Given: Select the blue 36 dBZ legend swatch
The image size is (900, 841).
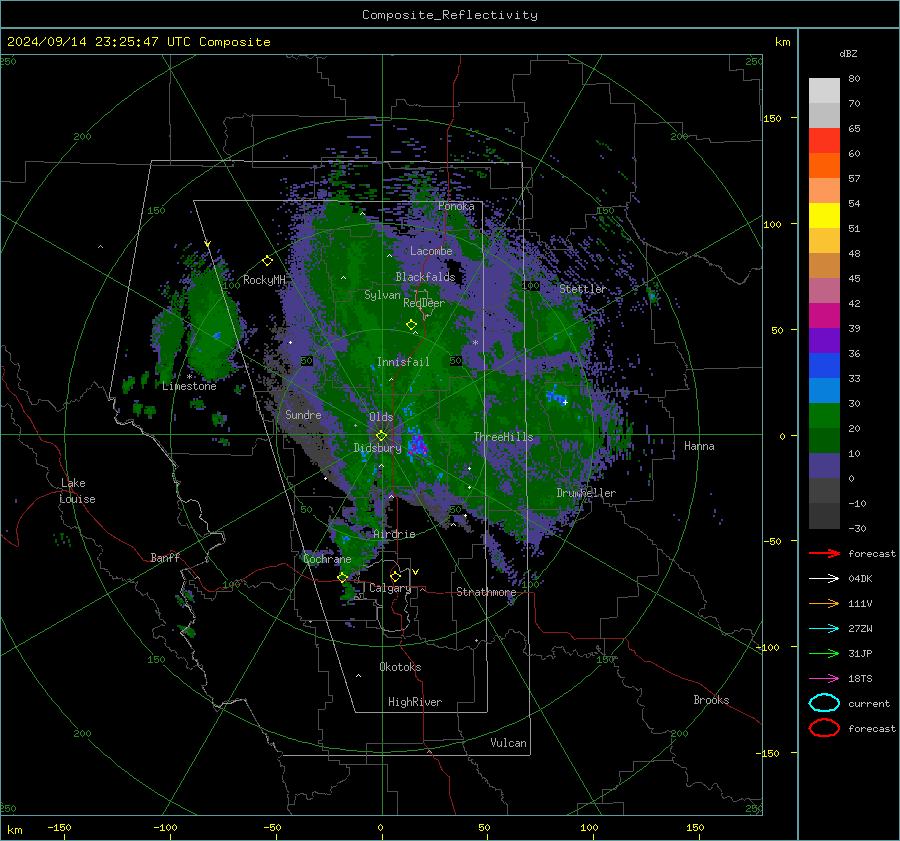Looking at the screenshot, I should (x=824, y=365).
